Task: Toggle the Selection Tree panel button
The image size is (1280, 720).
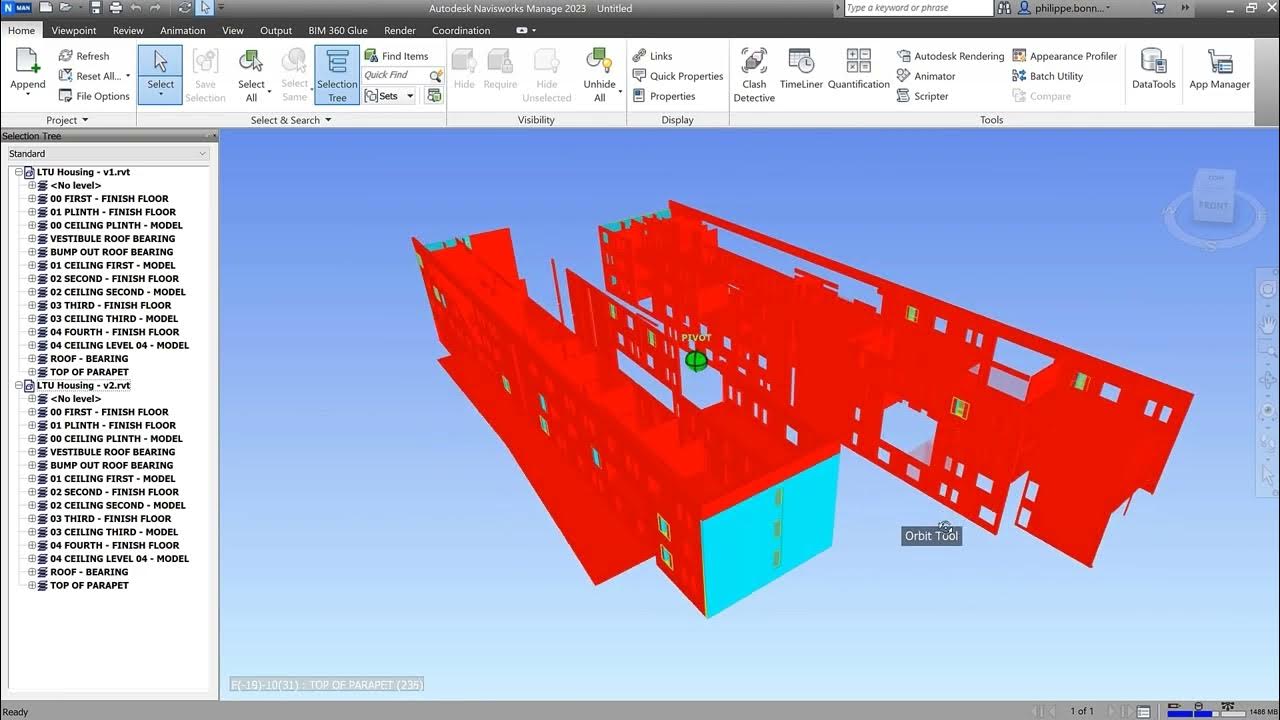Action: [337, 75]
